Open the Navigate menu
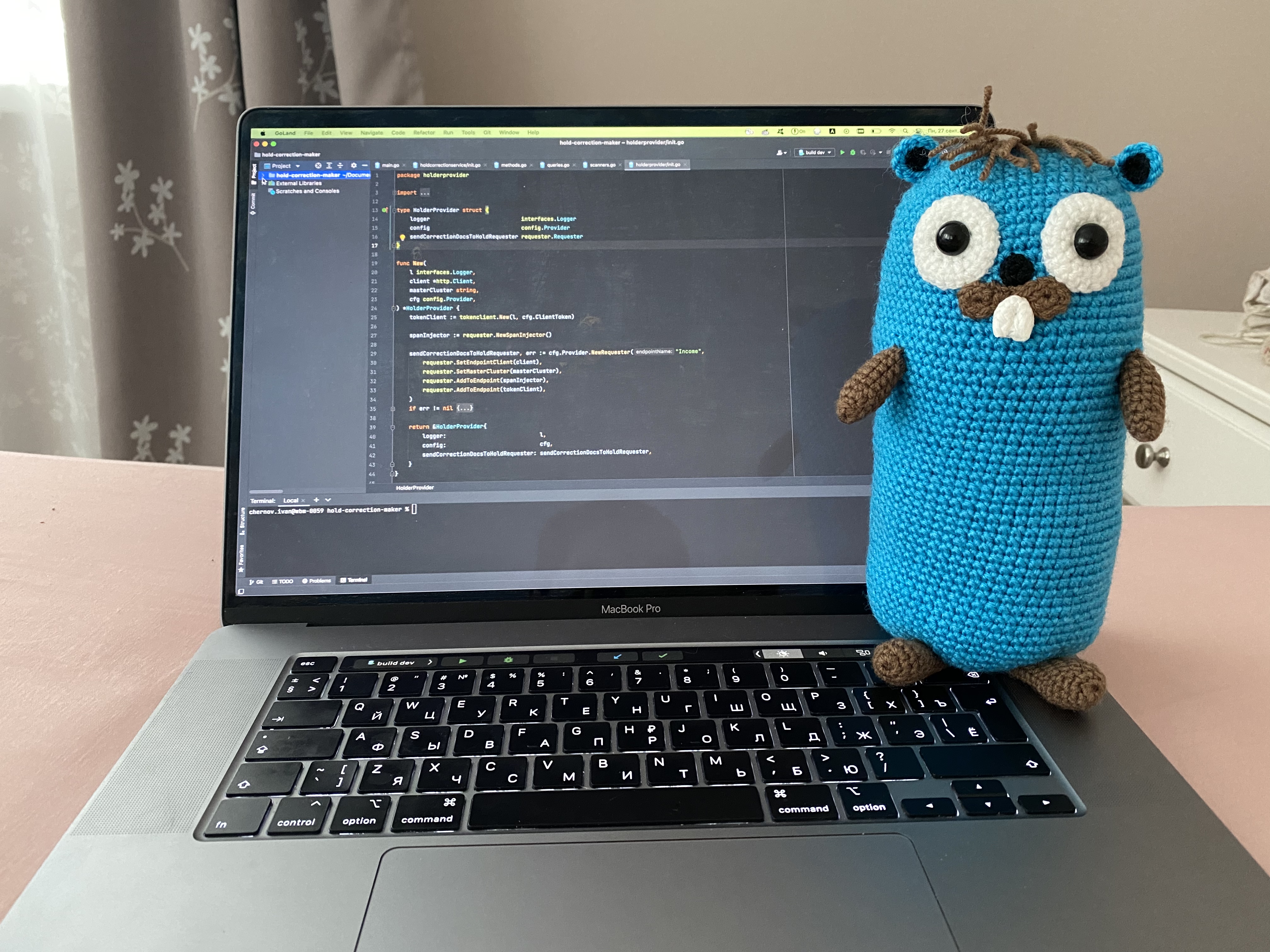Screen dimensions: 1270x952 point(371,133)
